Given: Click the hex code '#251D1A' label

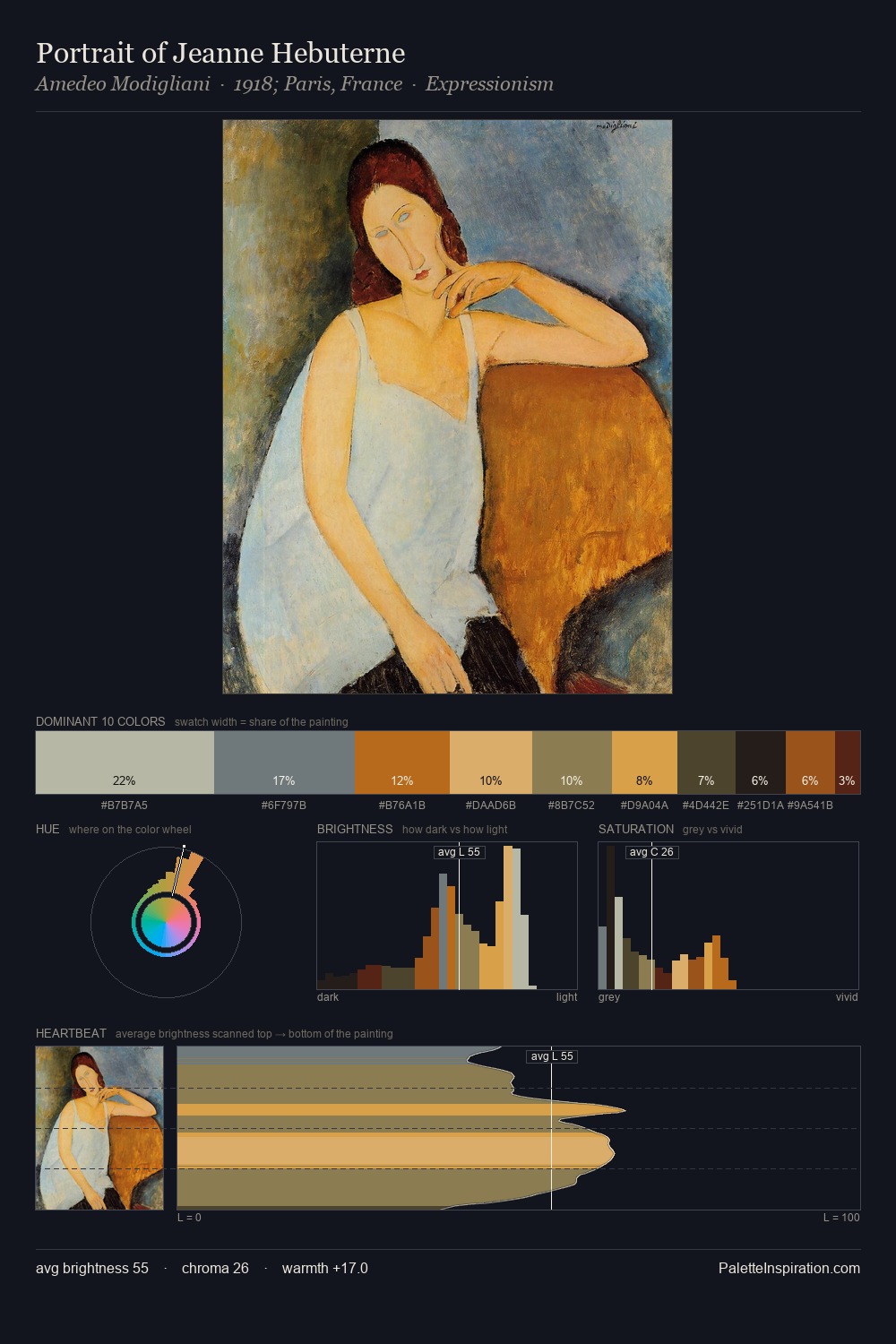Looking at the screenshot, I should (761, 805).
